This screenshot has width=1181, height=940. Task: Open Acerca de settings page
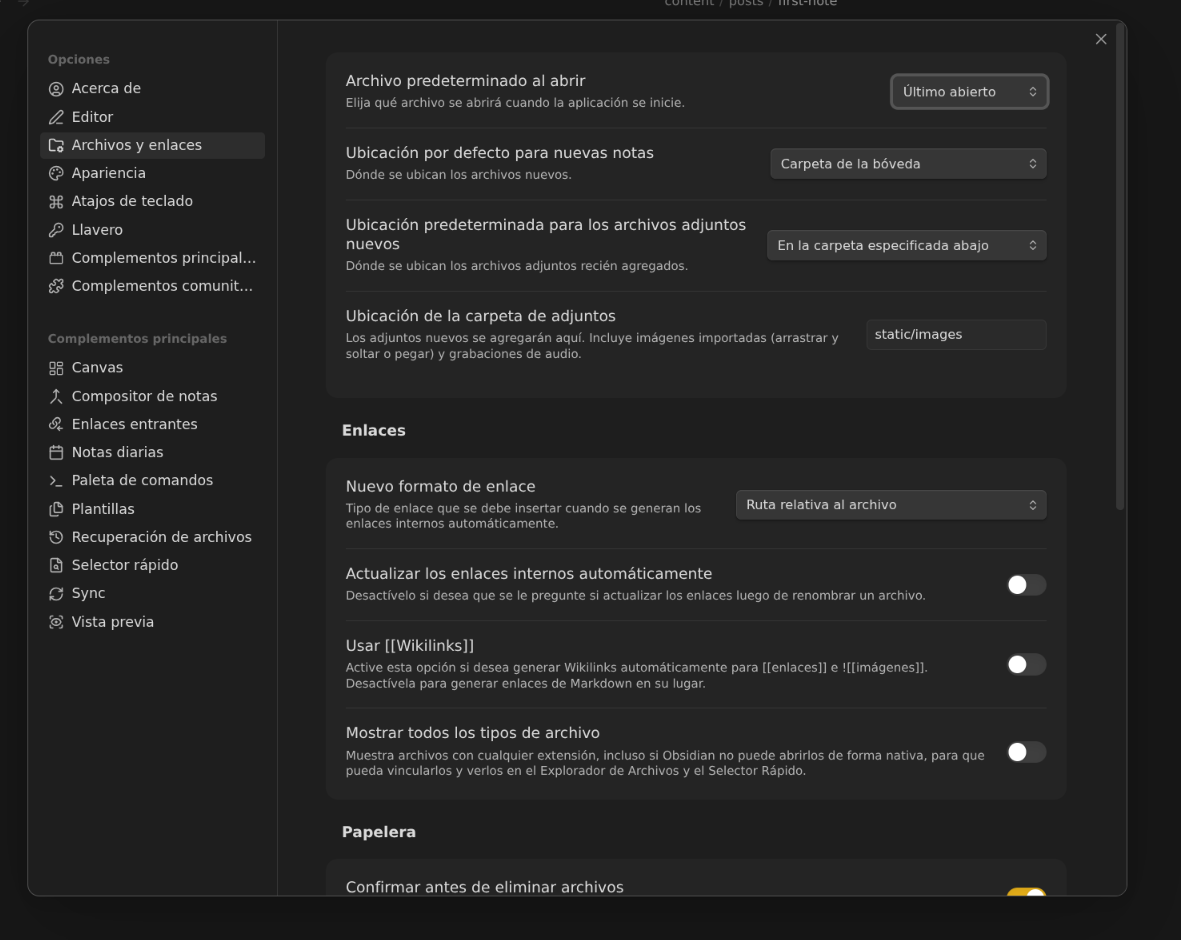coord(106,89)
